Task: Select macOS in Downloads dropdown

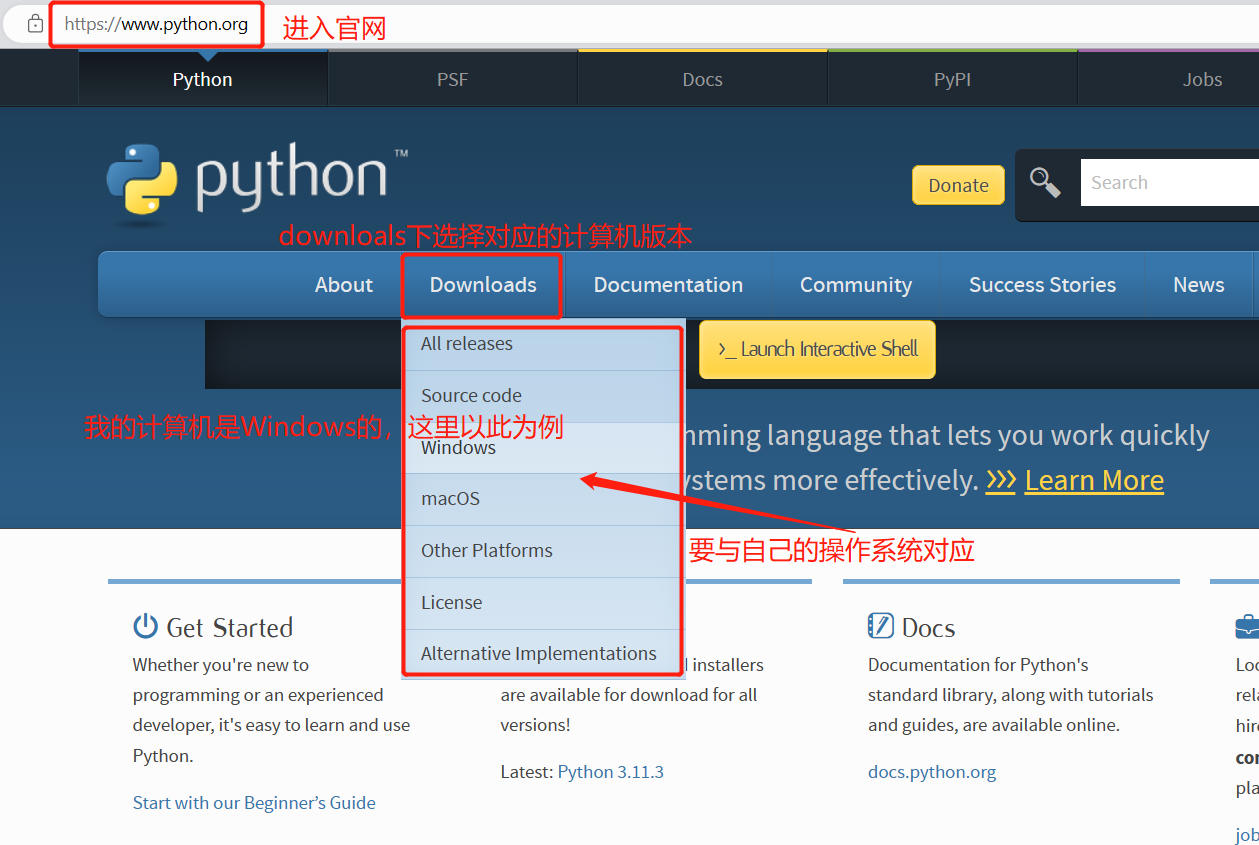Action: (543, 499)
